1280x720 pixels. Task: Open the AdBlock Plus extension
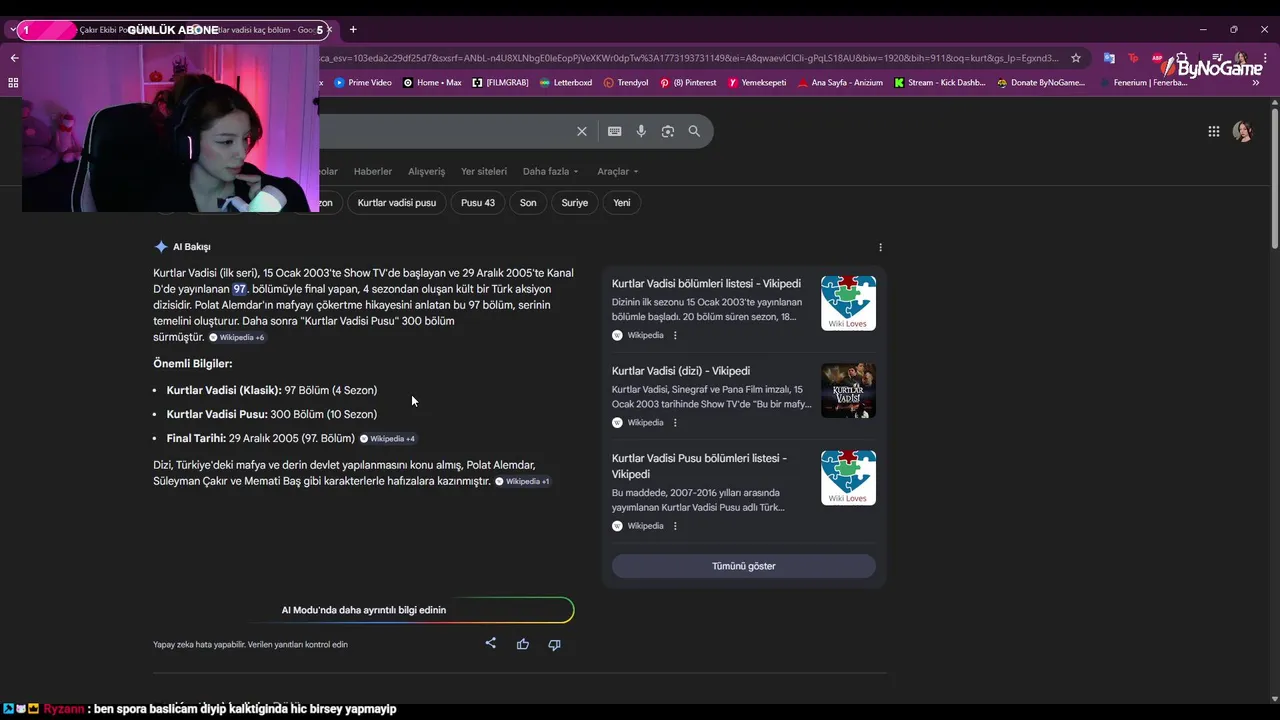tap(1157, 58)
